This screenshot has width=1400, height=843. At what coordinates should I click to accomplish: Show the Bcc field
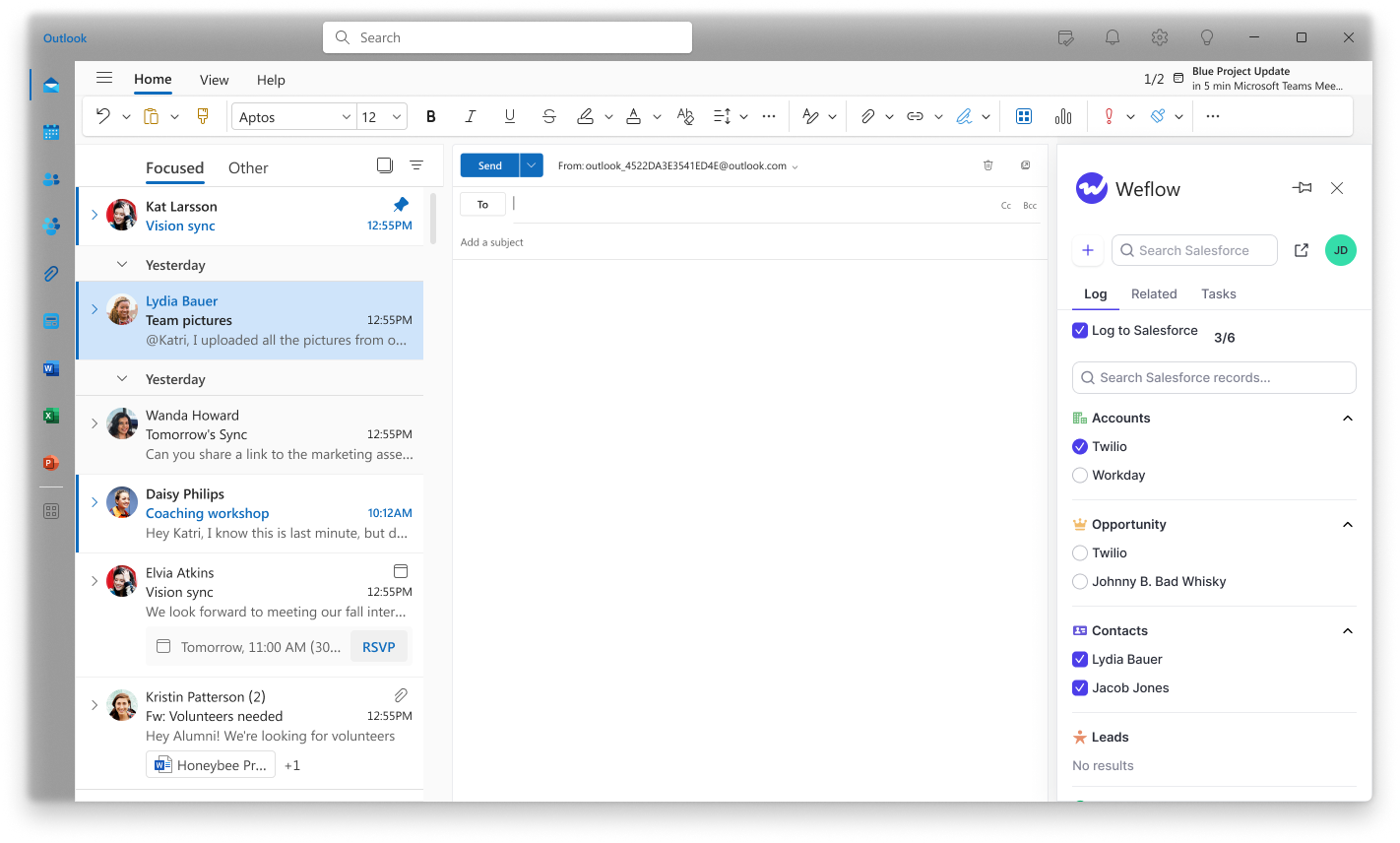coord(1030,206)
